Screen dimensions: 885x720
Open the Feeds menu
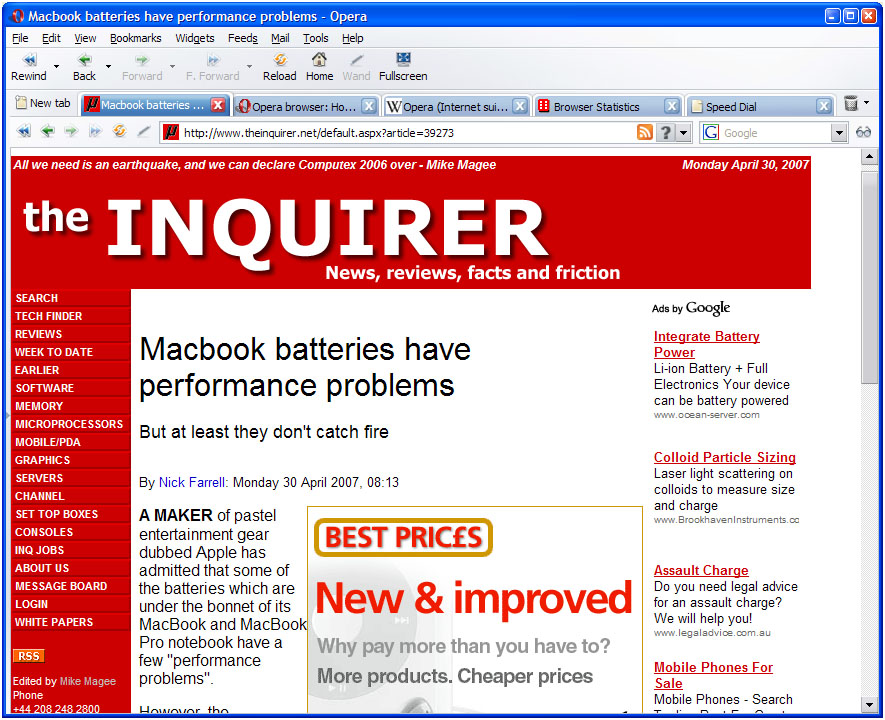click(243, 38)
